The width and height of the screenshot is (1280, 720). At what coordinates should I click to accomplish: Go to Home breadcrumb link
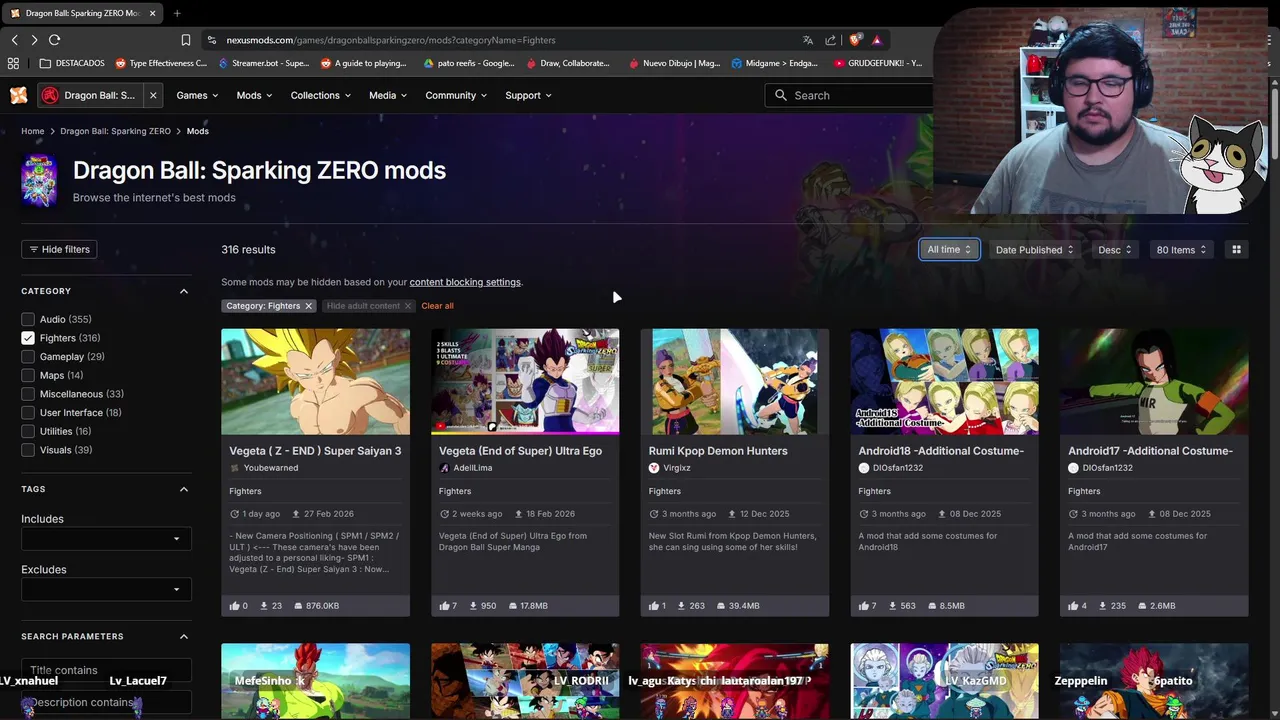pyautogui.click(x=33, y=131)
